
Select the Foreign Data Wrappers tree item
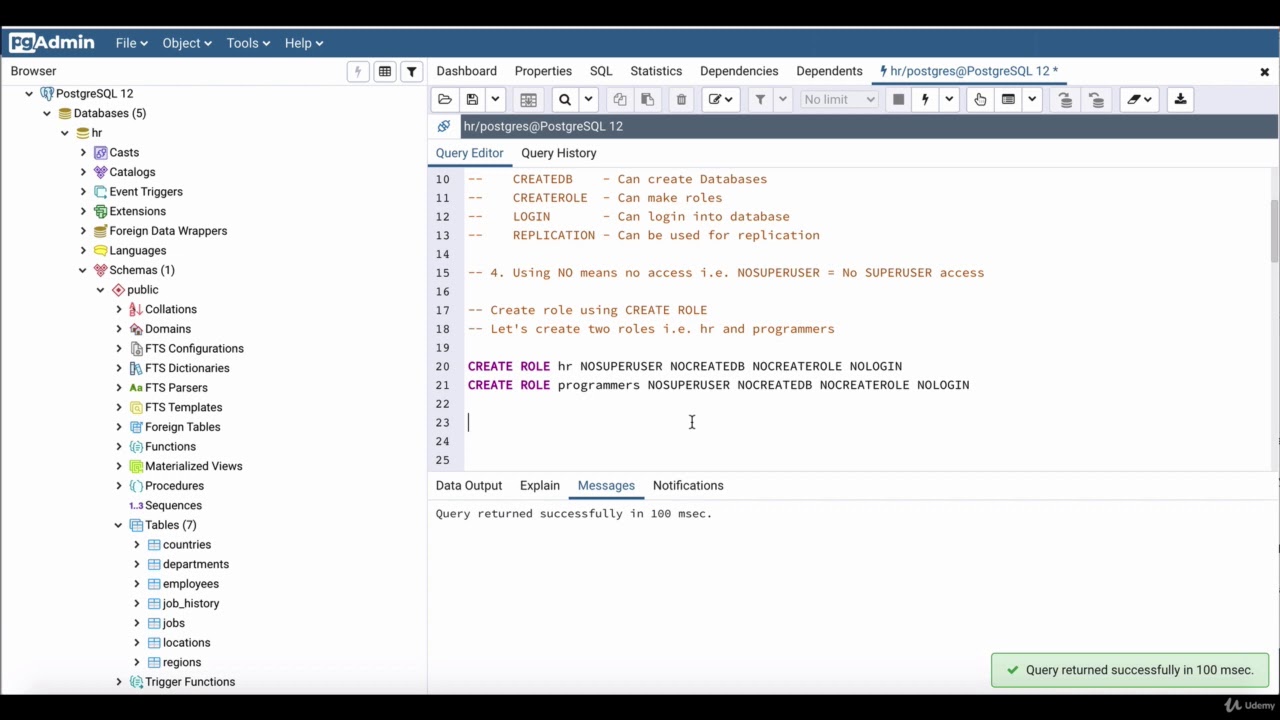[x=168, y=231]
